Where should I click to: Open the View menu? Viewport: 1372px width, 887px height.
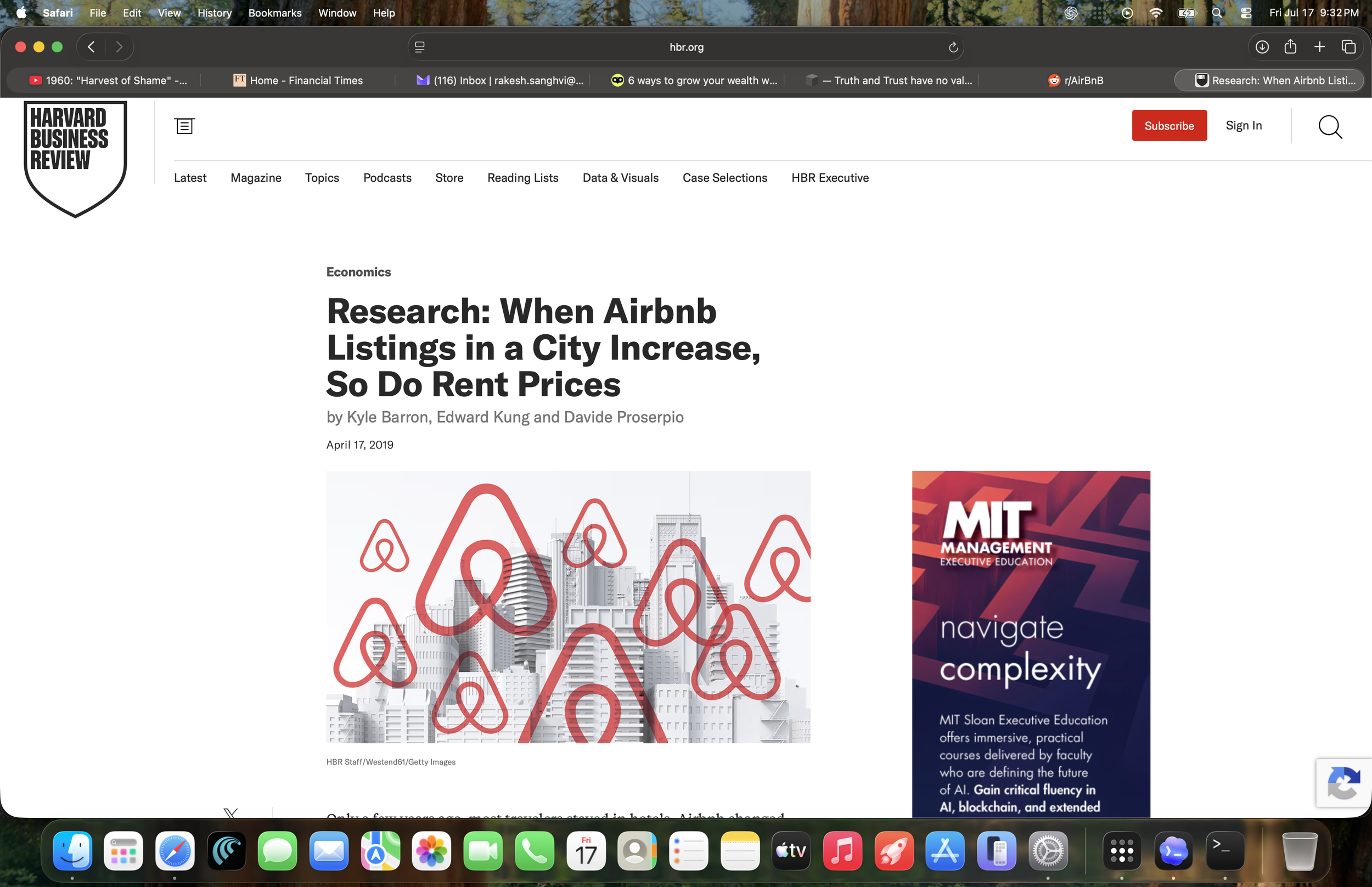[x=169, y=13]
